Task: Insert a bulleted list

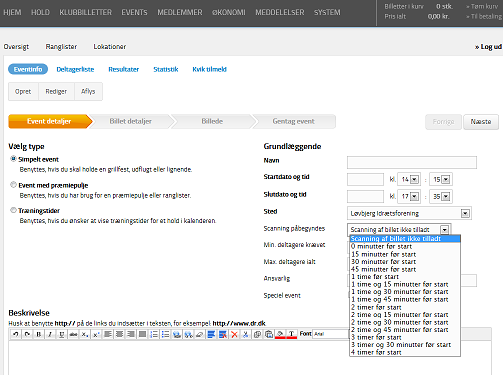Action: 165,334
